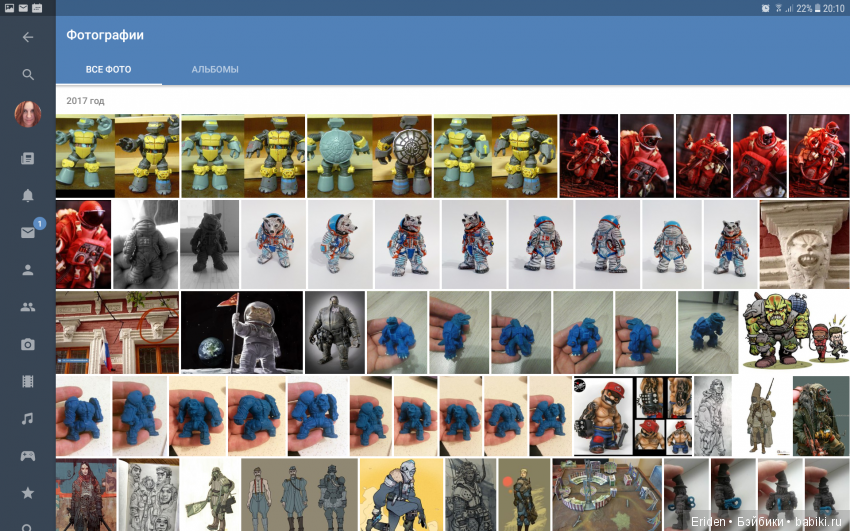The height and width of the screenshot is (531, 850).
Task: Open the friends single-person icon
Action: point(28,270)
